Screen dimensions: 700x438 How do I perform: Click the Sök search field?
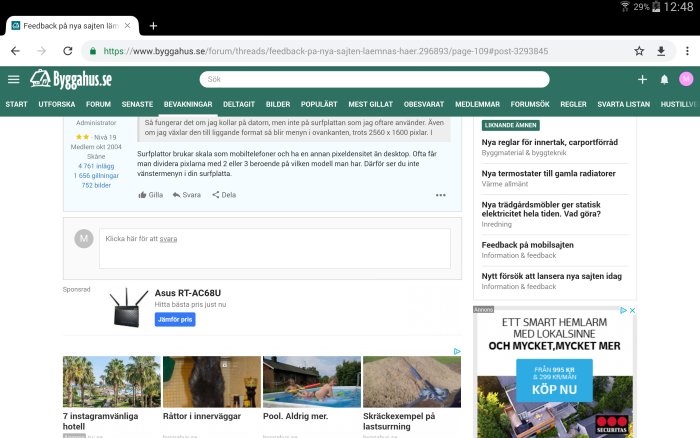pos(374,79)
